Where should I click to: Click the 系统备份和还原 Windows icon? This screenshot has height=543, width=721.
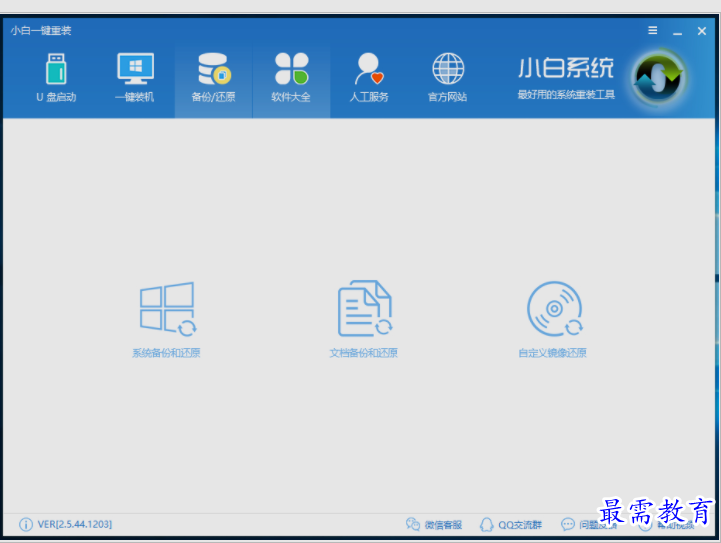coord(168,309)
